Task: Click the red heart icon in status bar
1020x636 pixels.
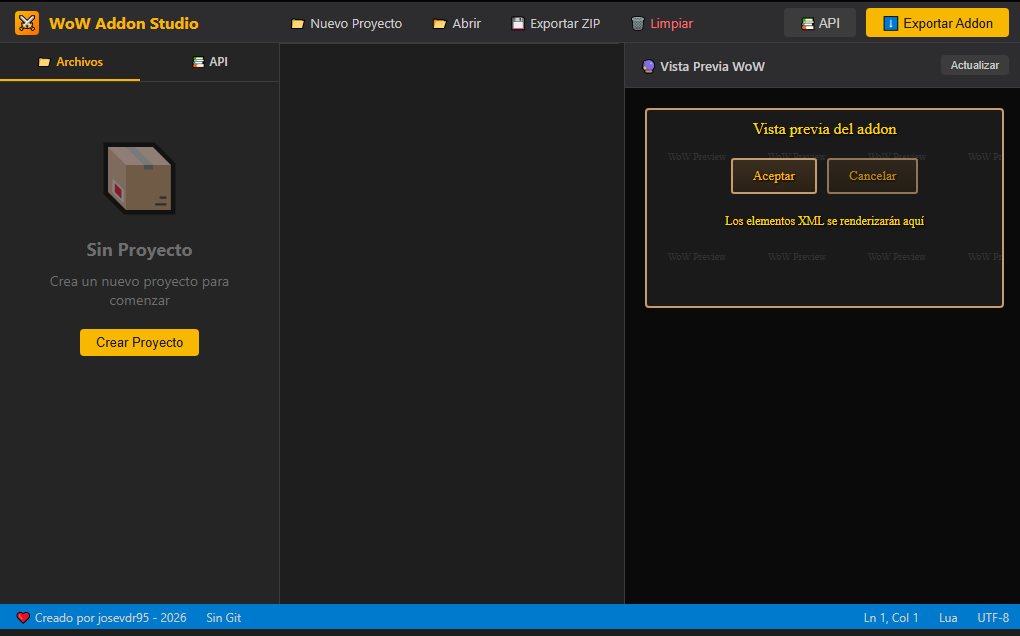Action: (23, 618)
